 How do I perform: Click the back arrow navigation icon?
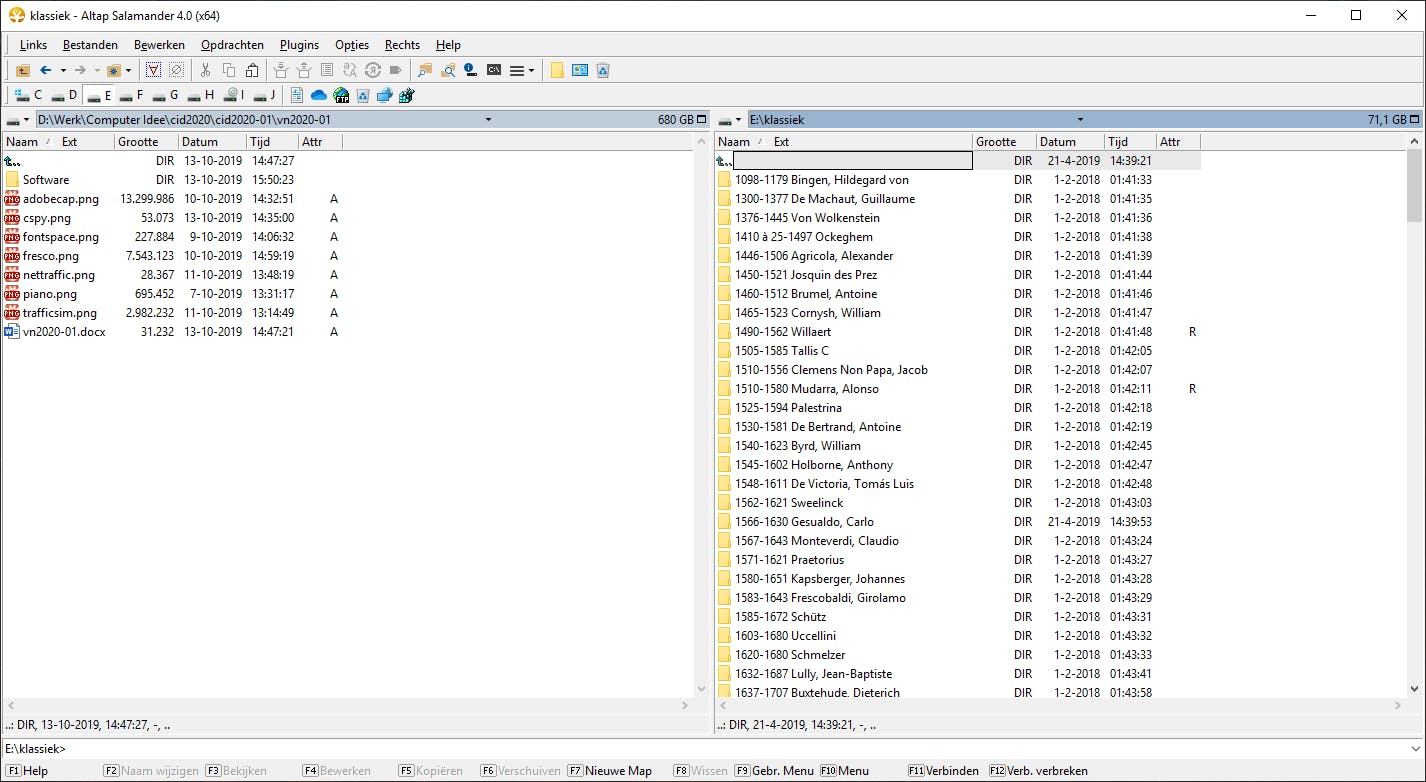coord(45,70)
